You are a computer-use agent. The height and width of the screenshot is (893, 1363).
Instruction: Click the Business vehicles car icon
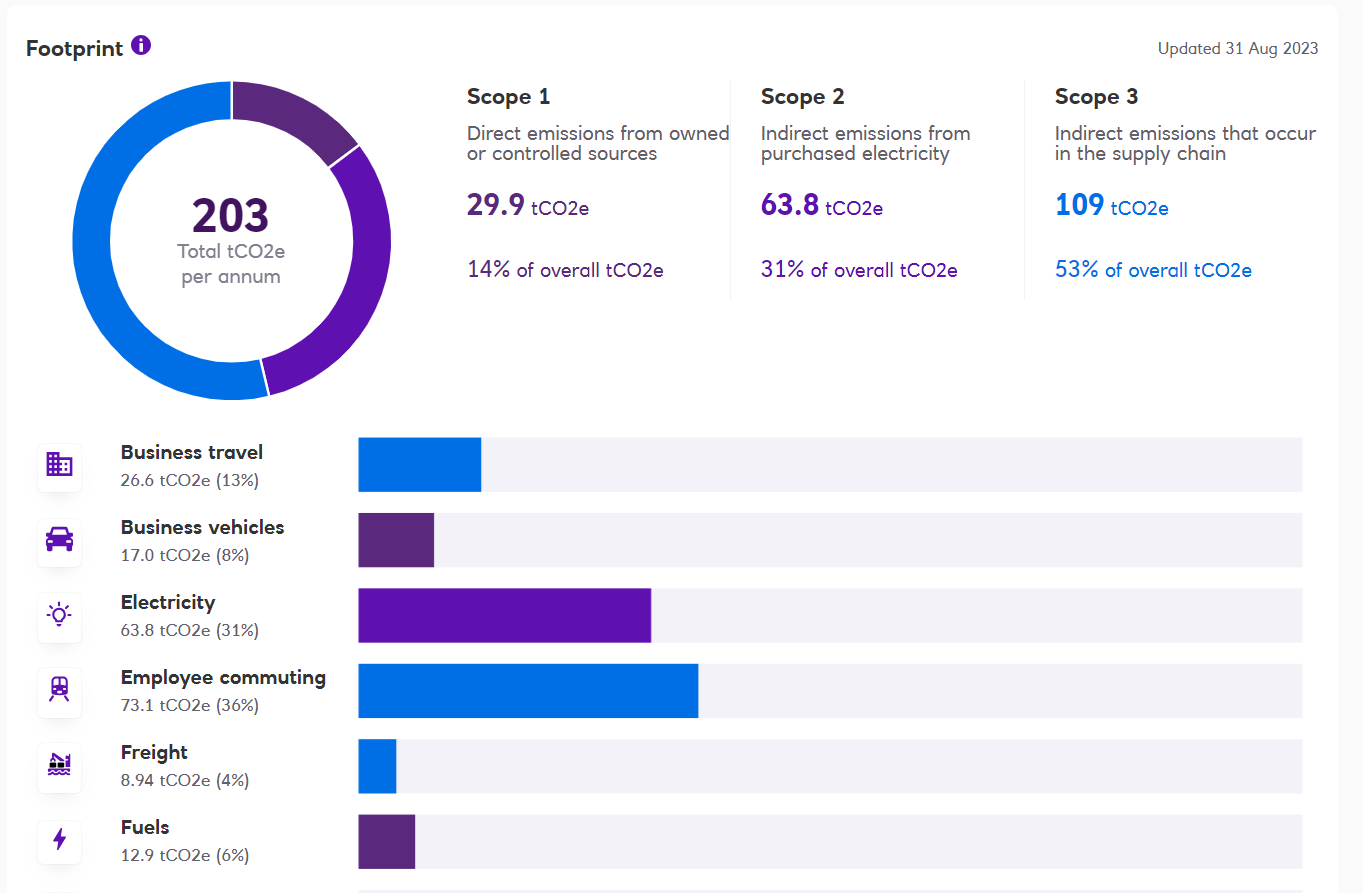tap(59, 540)
